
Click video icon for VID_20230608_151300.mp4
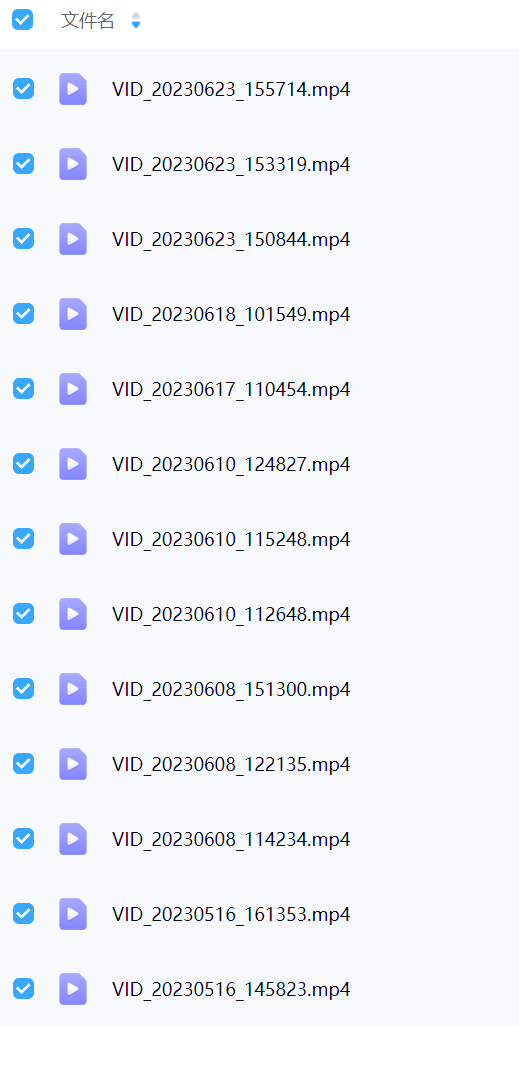click(x=73, y=689)
